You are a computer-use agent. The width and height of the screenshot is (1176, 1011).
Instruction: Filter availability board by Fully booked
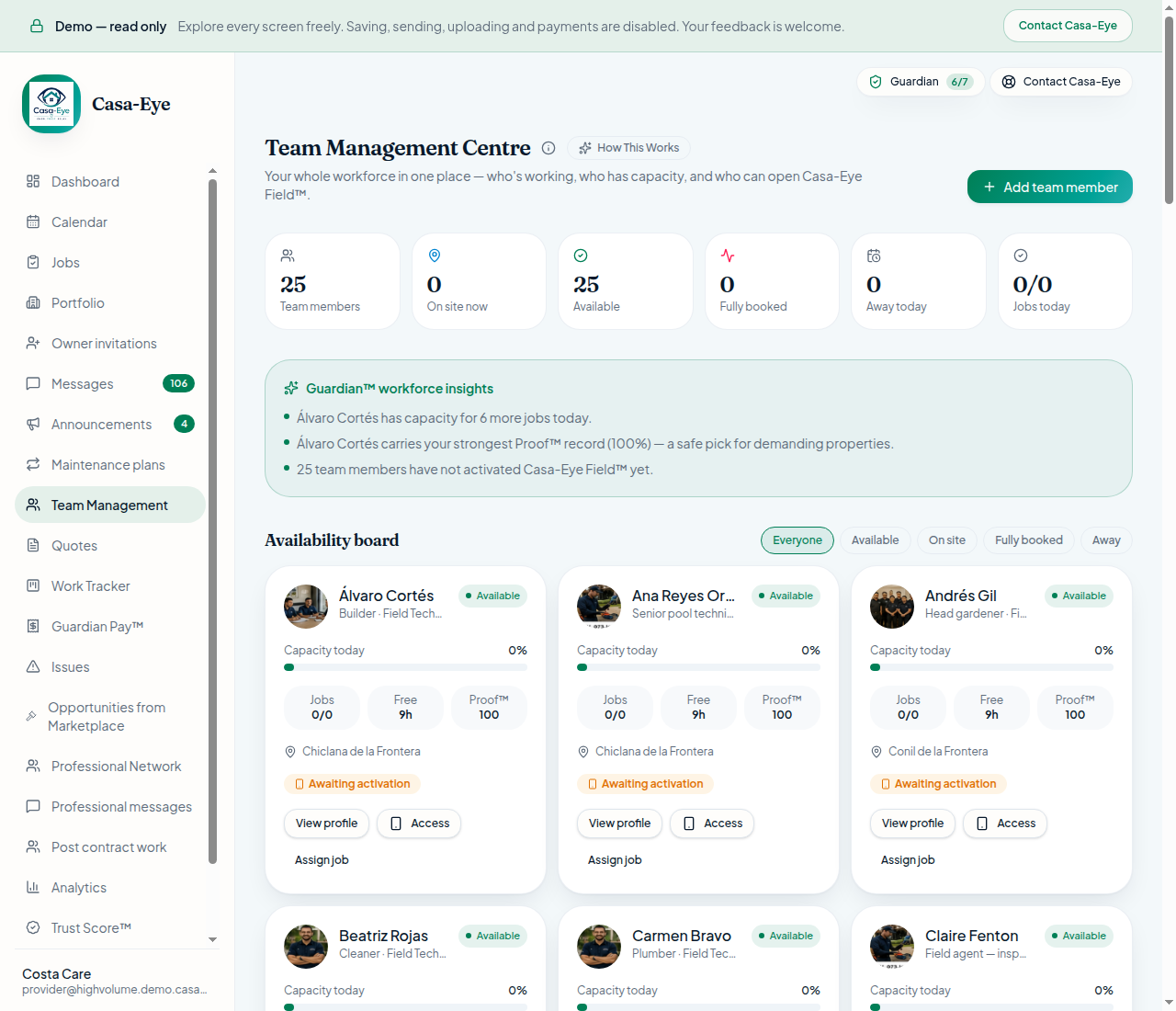(x=1029, y=540)
